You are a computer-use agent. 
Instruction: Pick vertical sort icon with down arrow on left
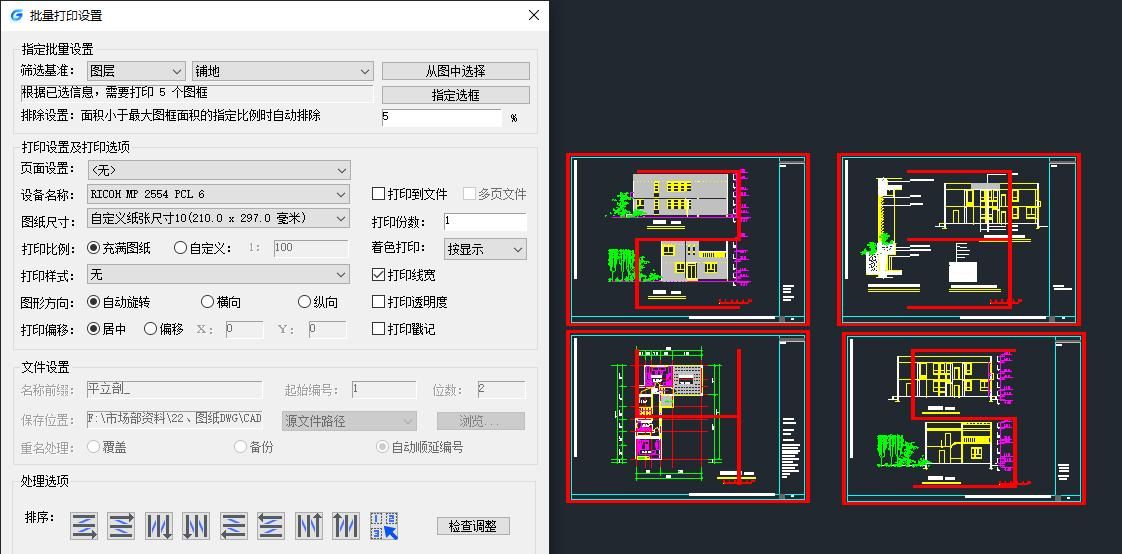tap(196, 526)
